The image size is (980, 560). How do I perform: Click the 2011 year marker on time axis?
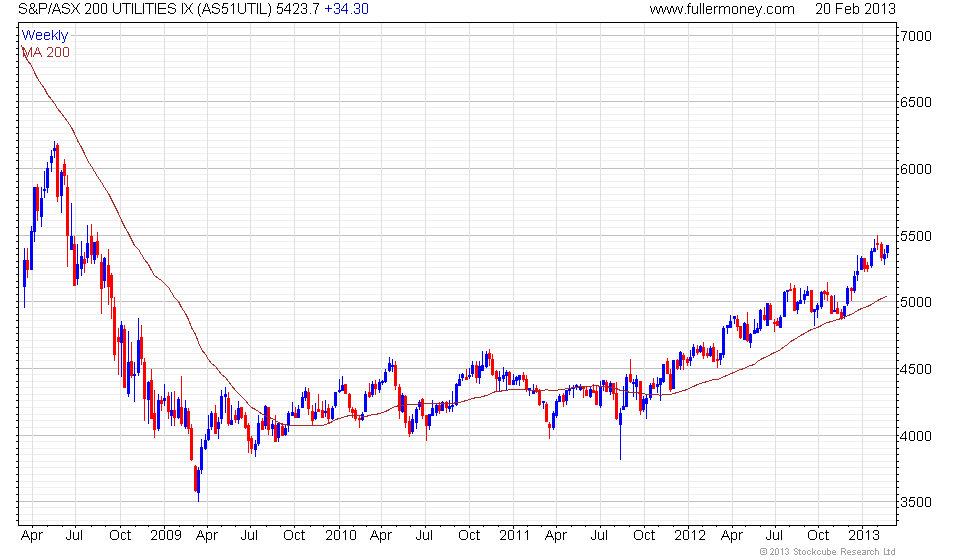(x=514, y=535)
